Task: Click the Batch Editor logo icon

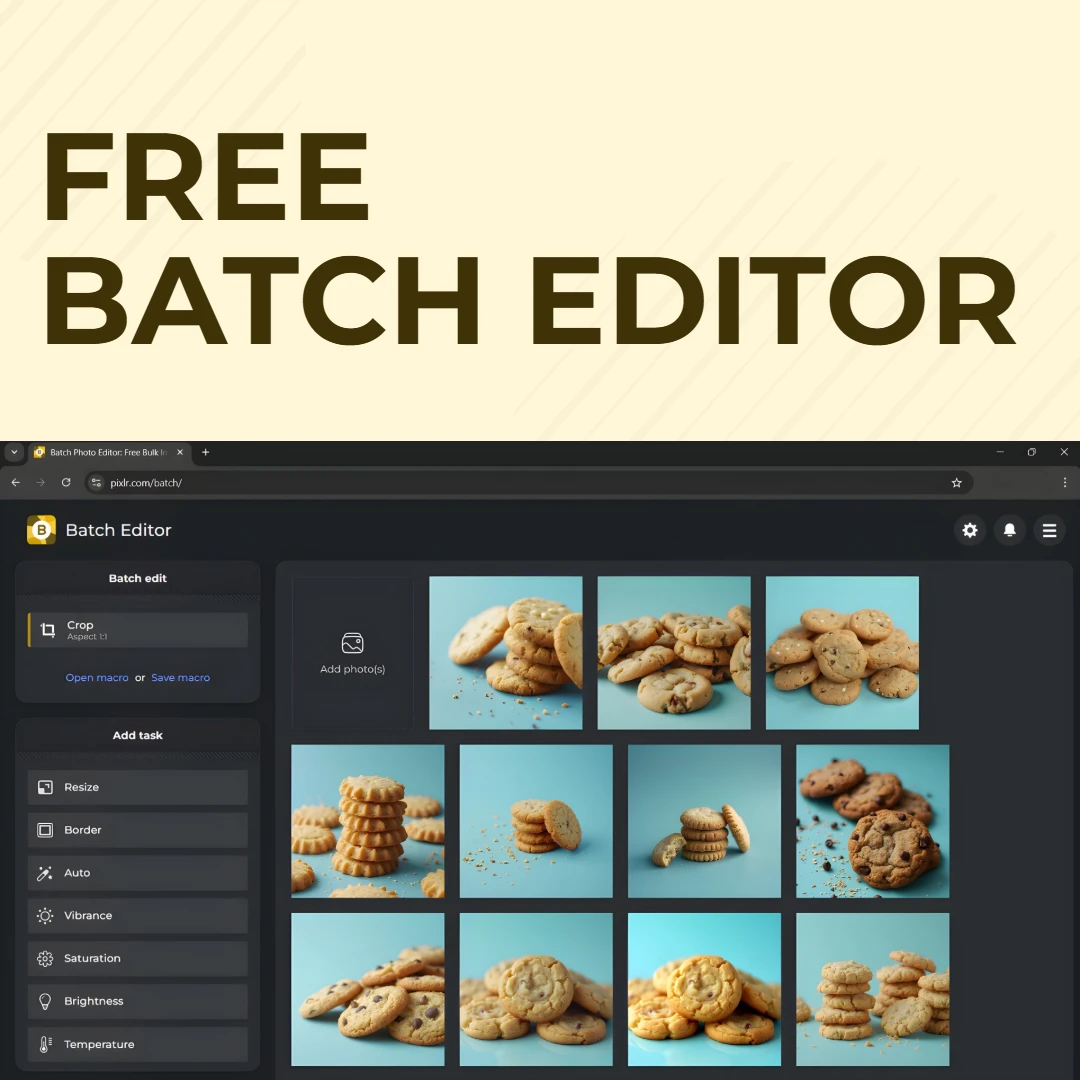Action: click(x=41, y=530)
